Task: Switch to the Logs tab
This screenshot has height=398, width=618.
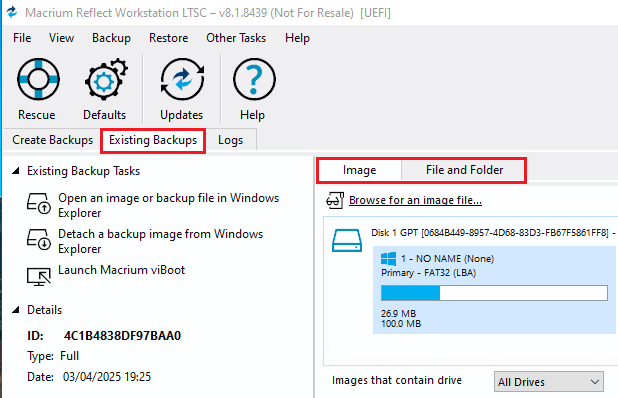Action: click(x=231, y=140)
